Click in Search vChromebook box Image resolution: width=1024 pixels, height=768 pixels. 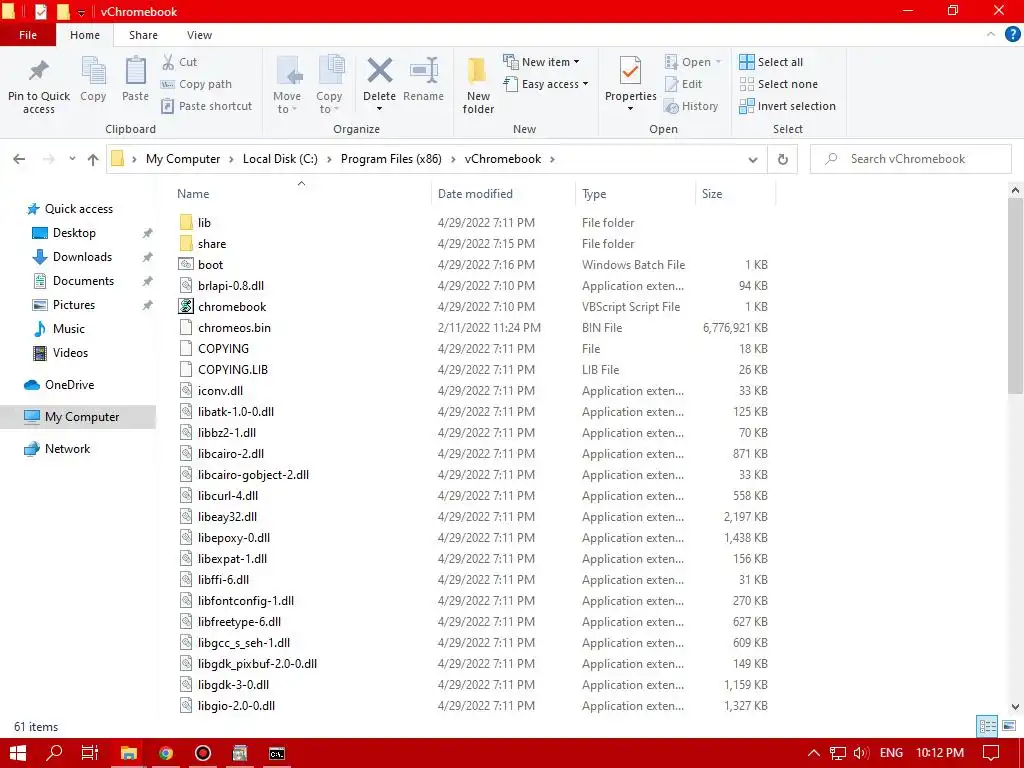tap(910, 159)
